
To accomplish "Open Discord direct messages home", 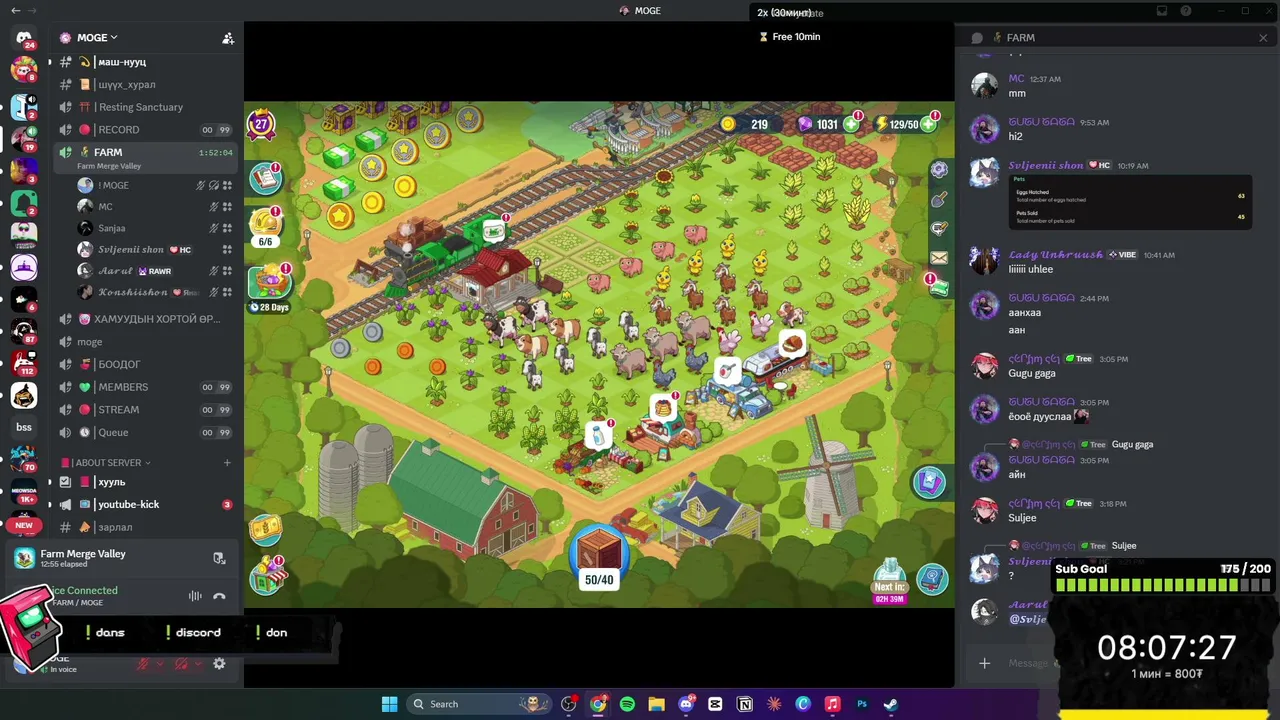I will pos(24,38).
